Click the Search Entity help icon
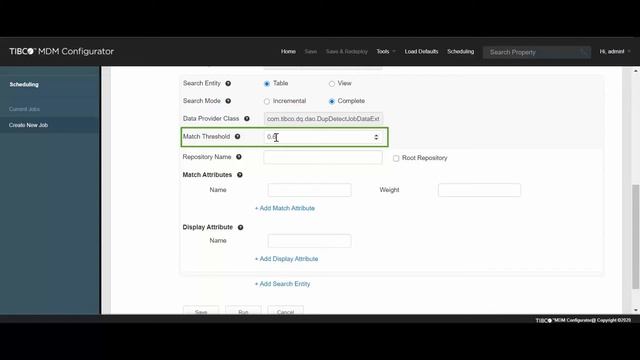 pyautogui.click(x=228, y=84)
